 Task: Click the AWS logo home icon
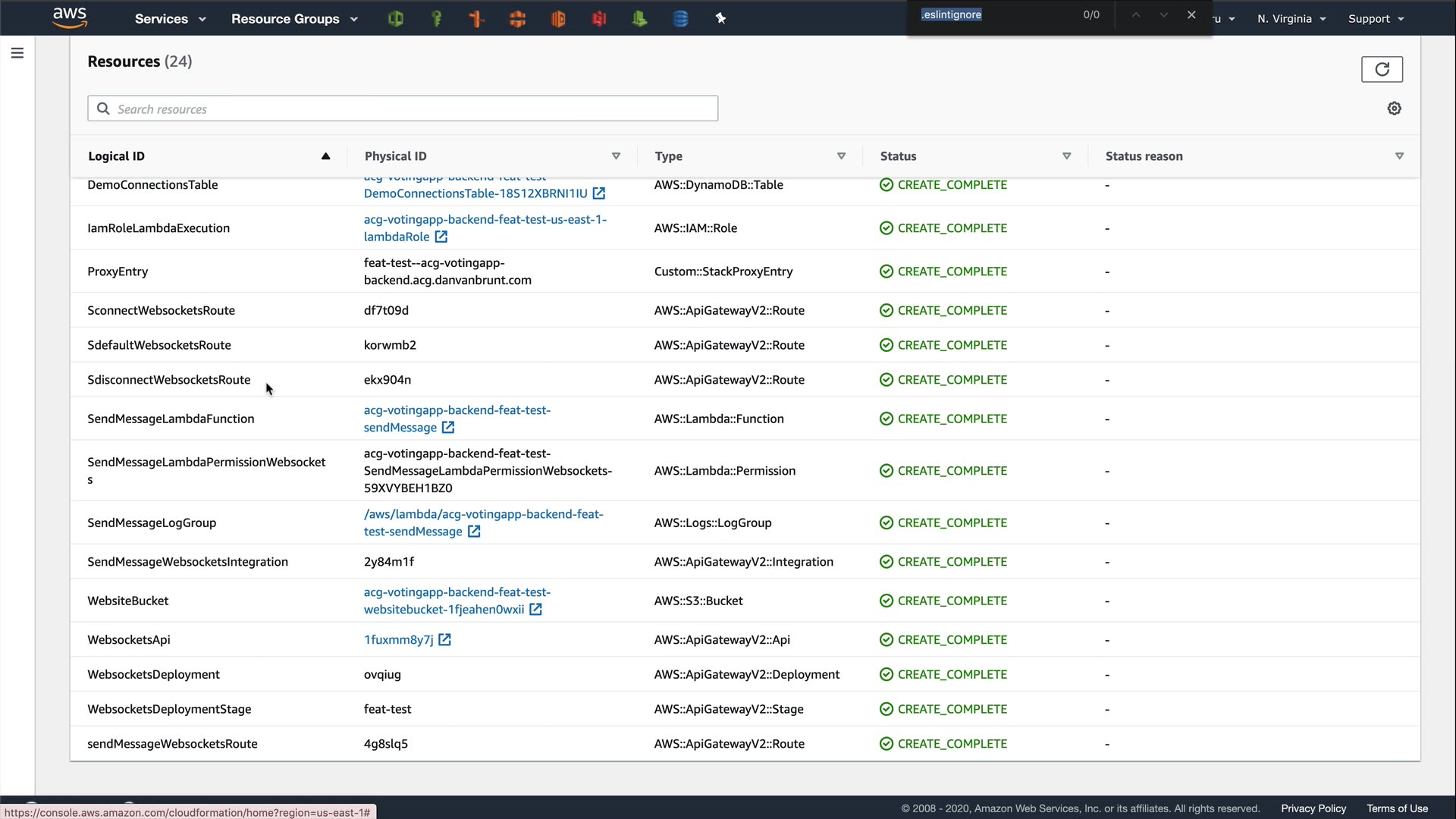70,17
